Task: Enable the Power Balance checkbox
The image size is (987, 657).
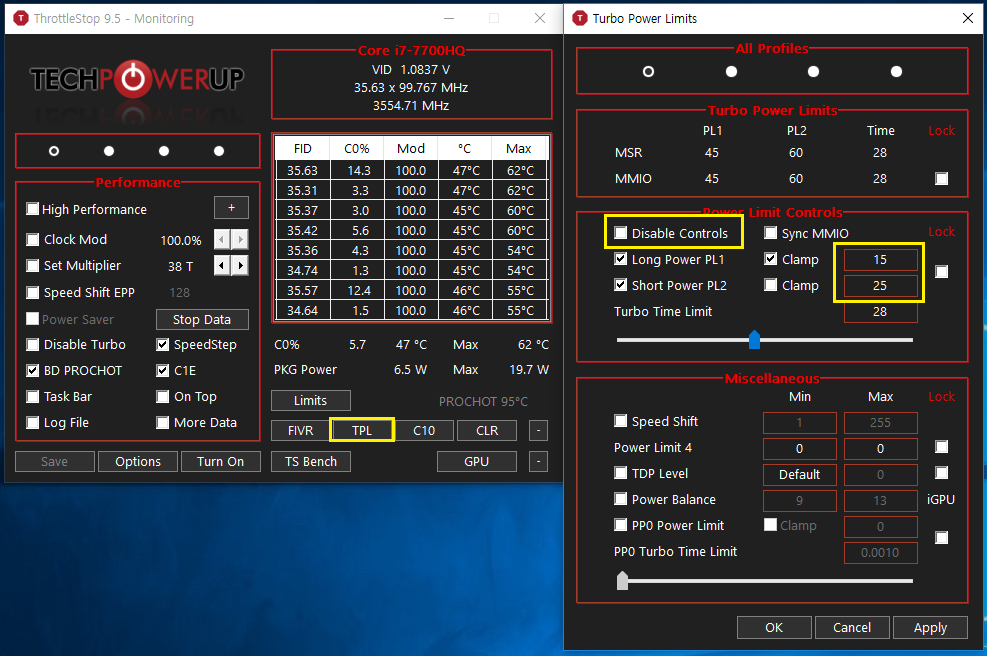Action: tap(621, 499)
